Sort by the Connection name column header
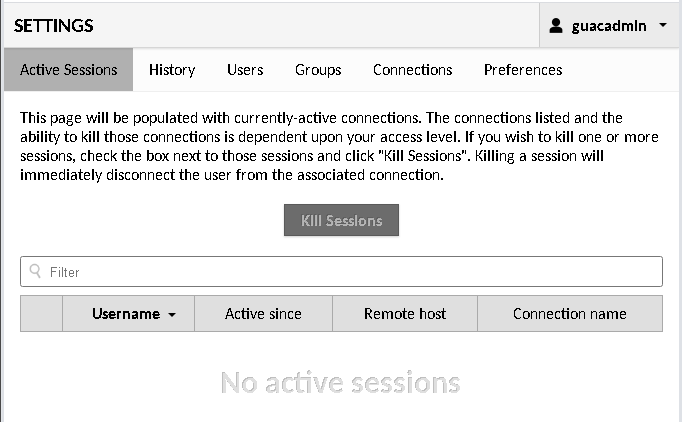This screenshot has height=422, width=682. point(570,314)
